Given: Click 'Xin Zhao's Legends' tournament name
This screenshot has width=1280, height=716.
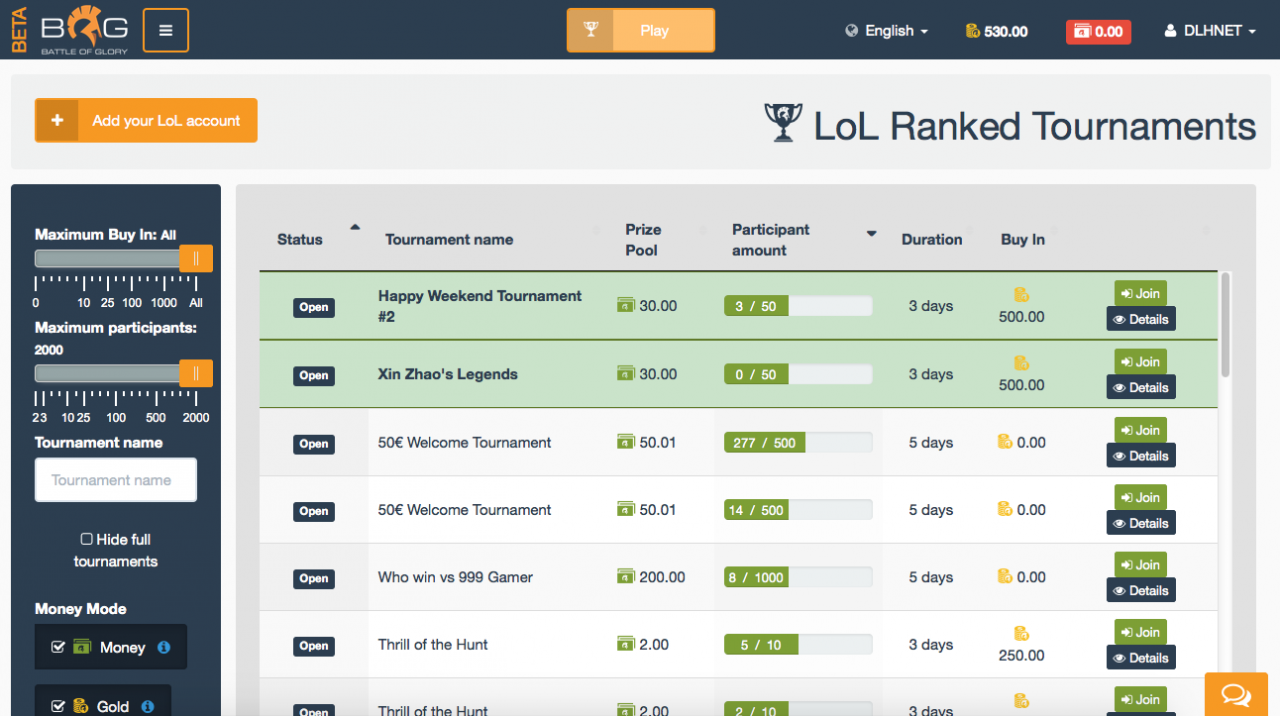Looking at the screenshot, I should 448,374.
